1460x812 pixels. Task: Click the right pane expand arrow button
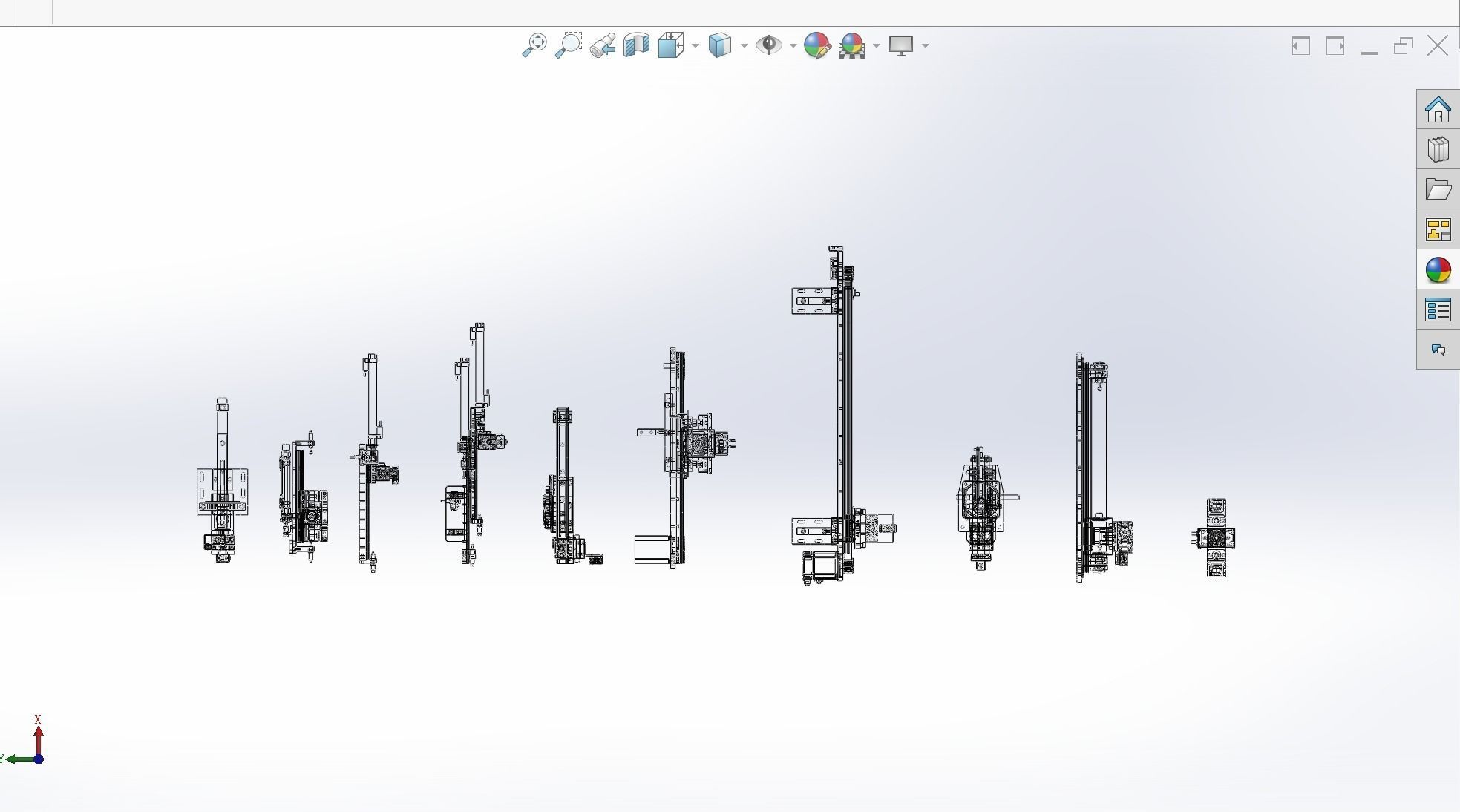[1338, 45]
